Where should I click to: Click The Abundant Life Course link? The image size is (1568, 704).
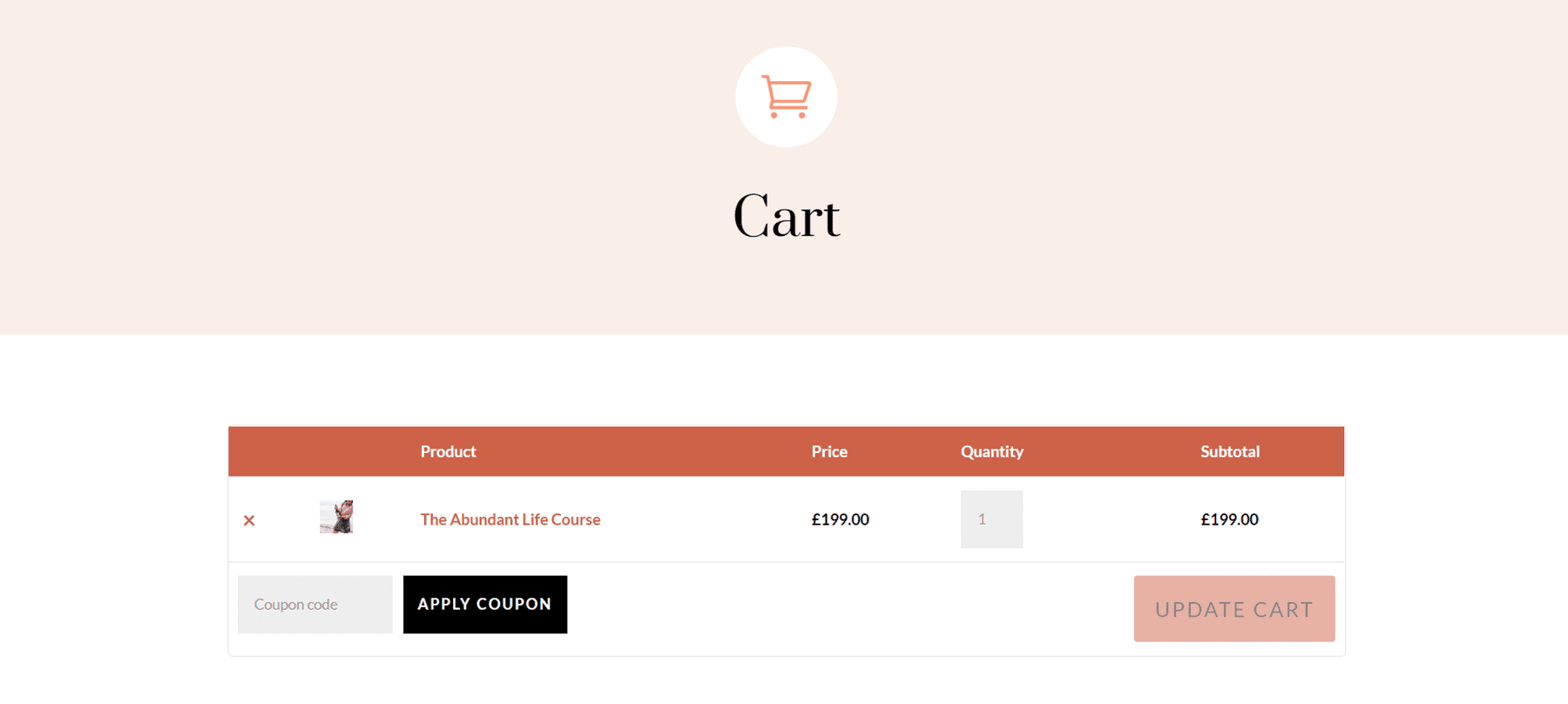(x=510, y=519)
